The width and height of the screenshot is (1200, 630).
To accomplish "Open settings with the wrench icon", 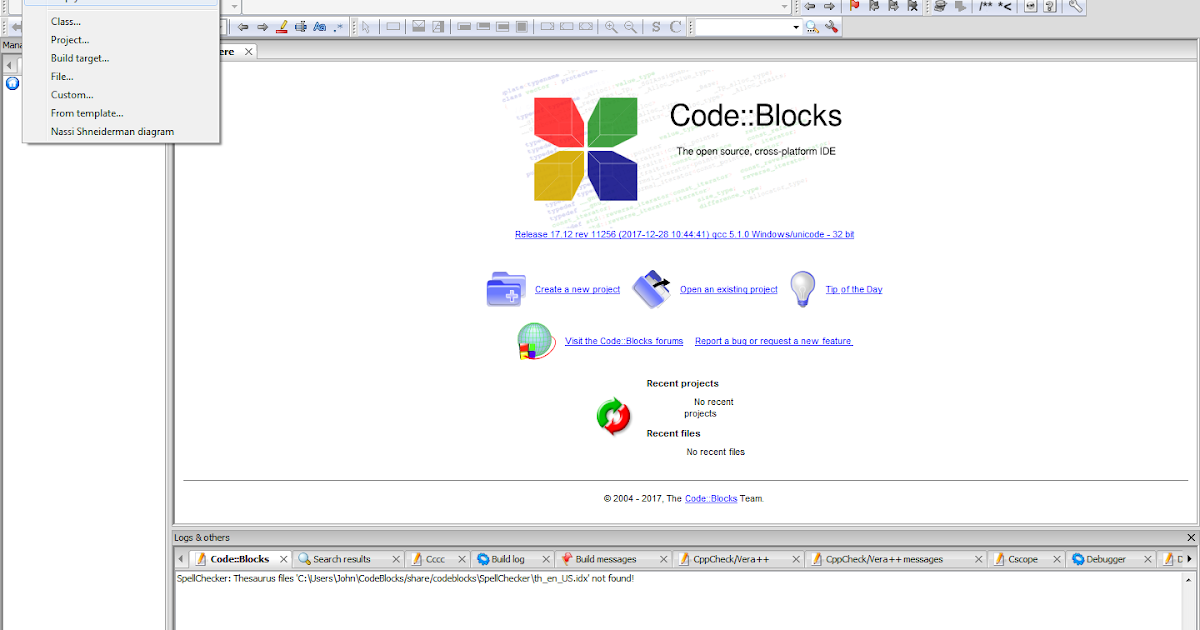I will [1075, 7].
